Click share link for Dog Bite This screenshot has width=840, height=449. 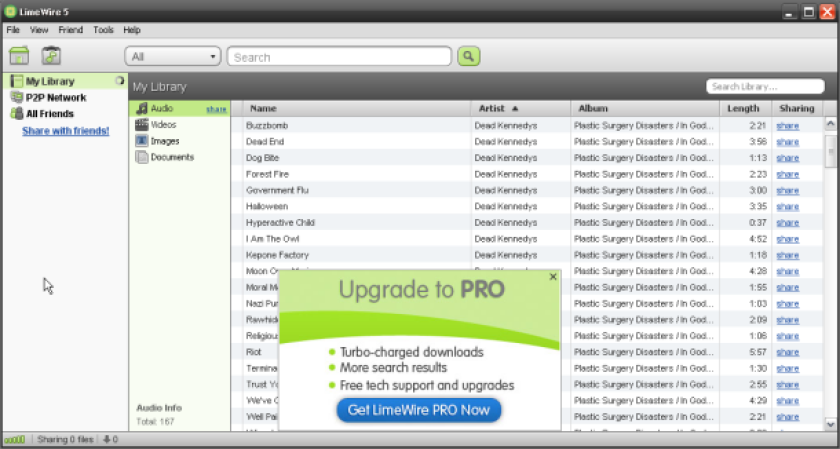788,158
